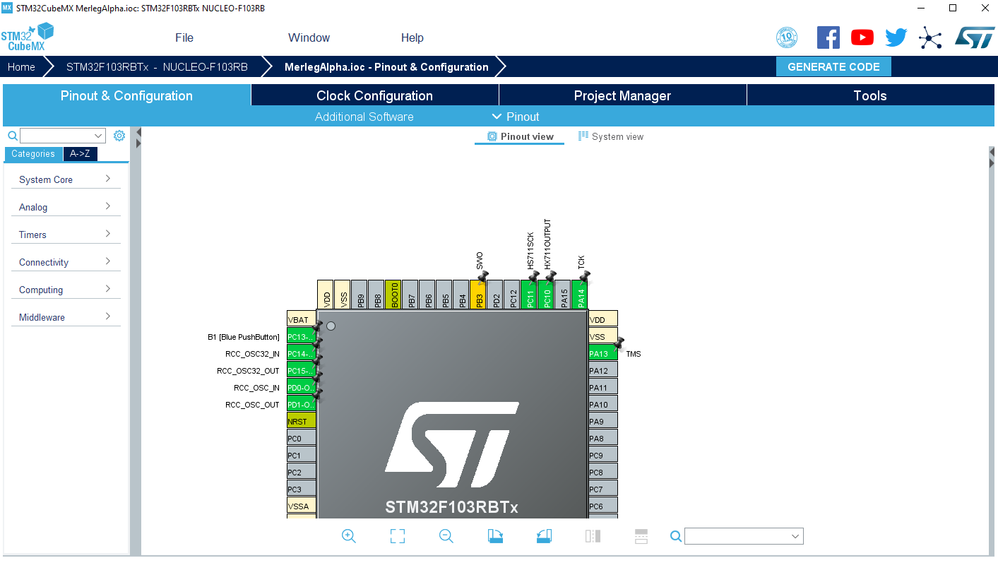The height and width of the screenshot is (563, 998).
Task: Click the ST logo in the header
Action: pos(974,38)
